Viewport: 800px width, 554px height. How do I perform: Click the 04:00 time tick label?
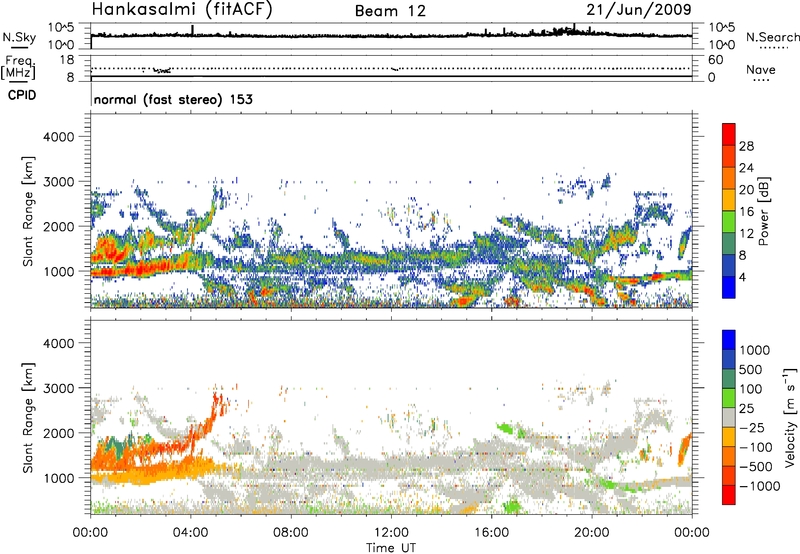point(191,533)
